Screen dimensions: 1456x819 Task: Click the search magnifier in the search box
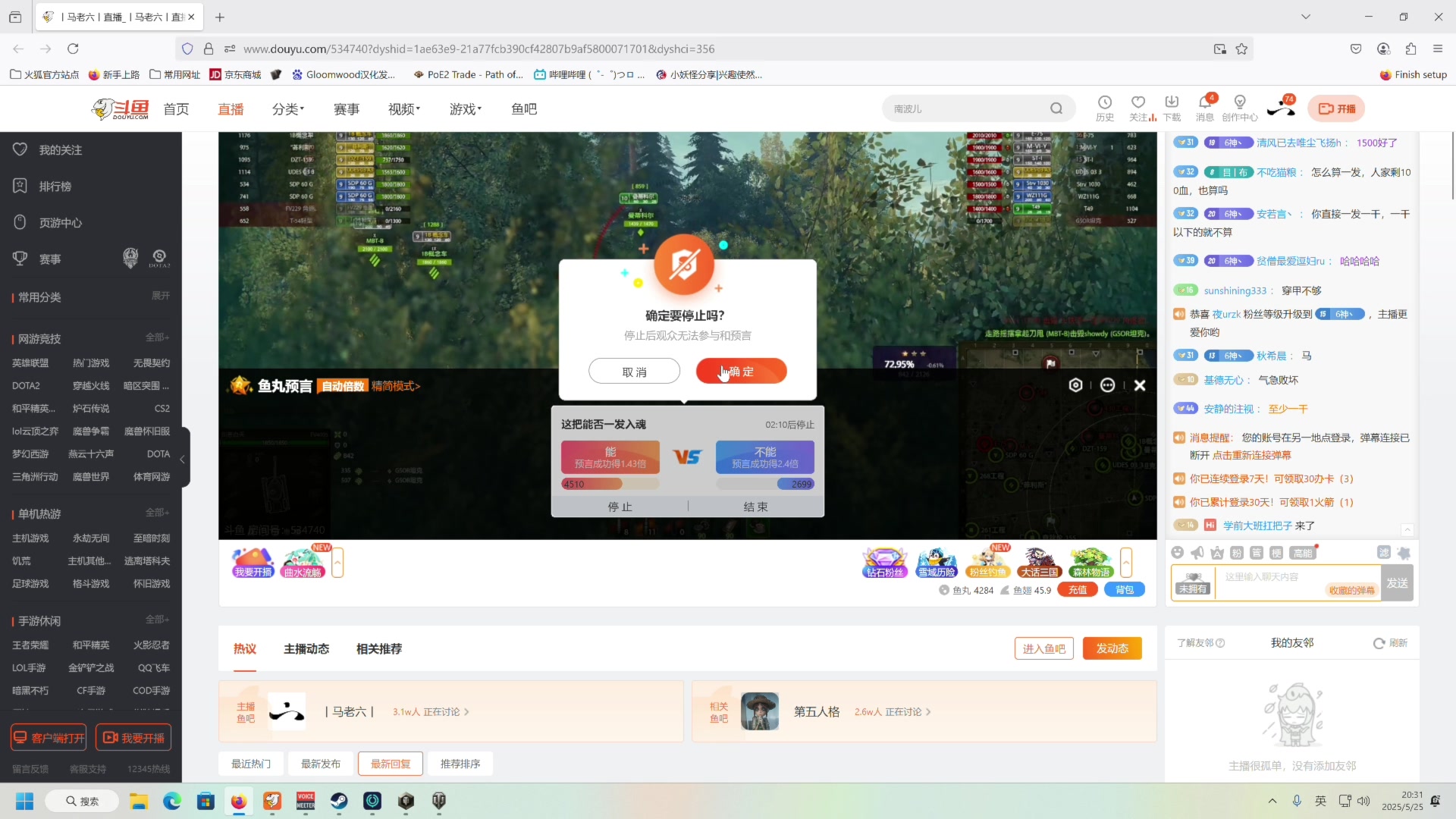coord(1056,108)
